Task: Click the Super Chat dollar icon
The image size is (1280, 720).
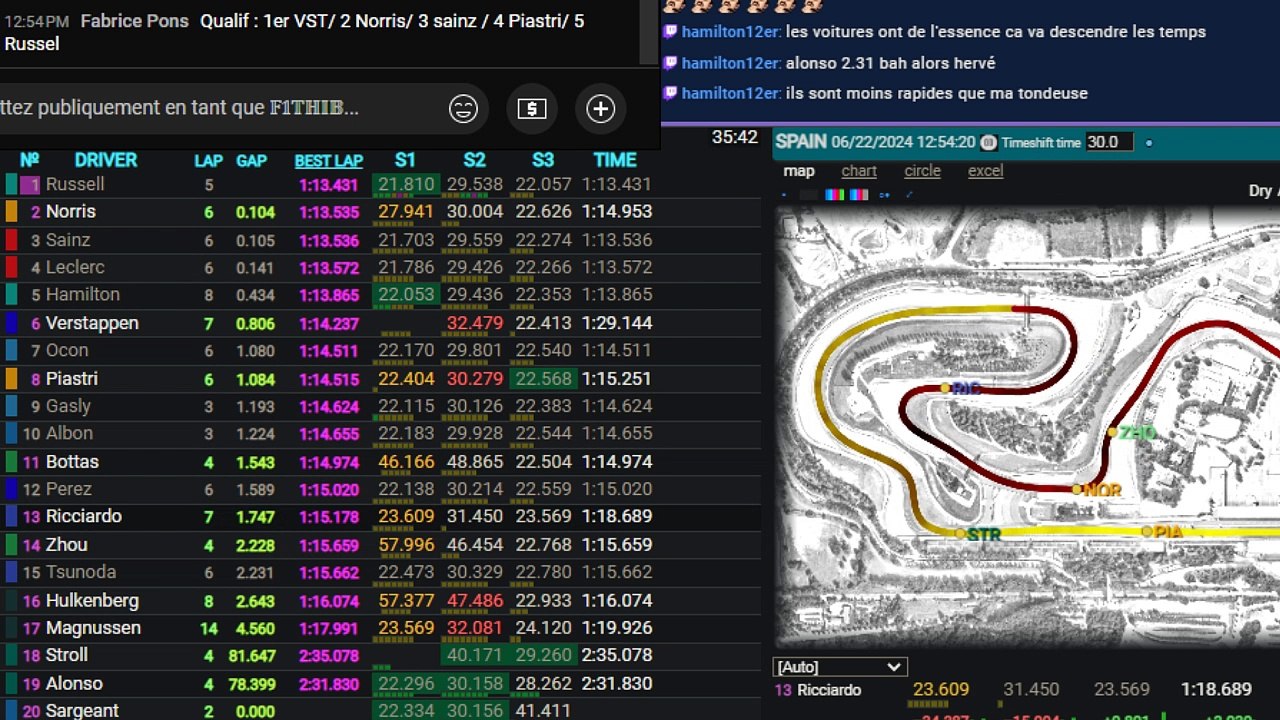Action: pos(532,109)
